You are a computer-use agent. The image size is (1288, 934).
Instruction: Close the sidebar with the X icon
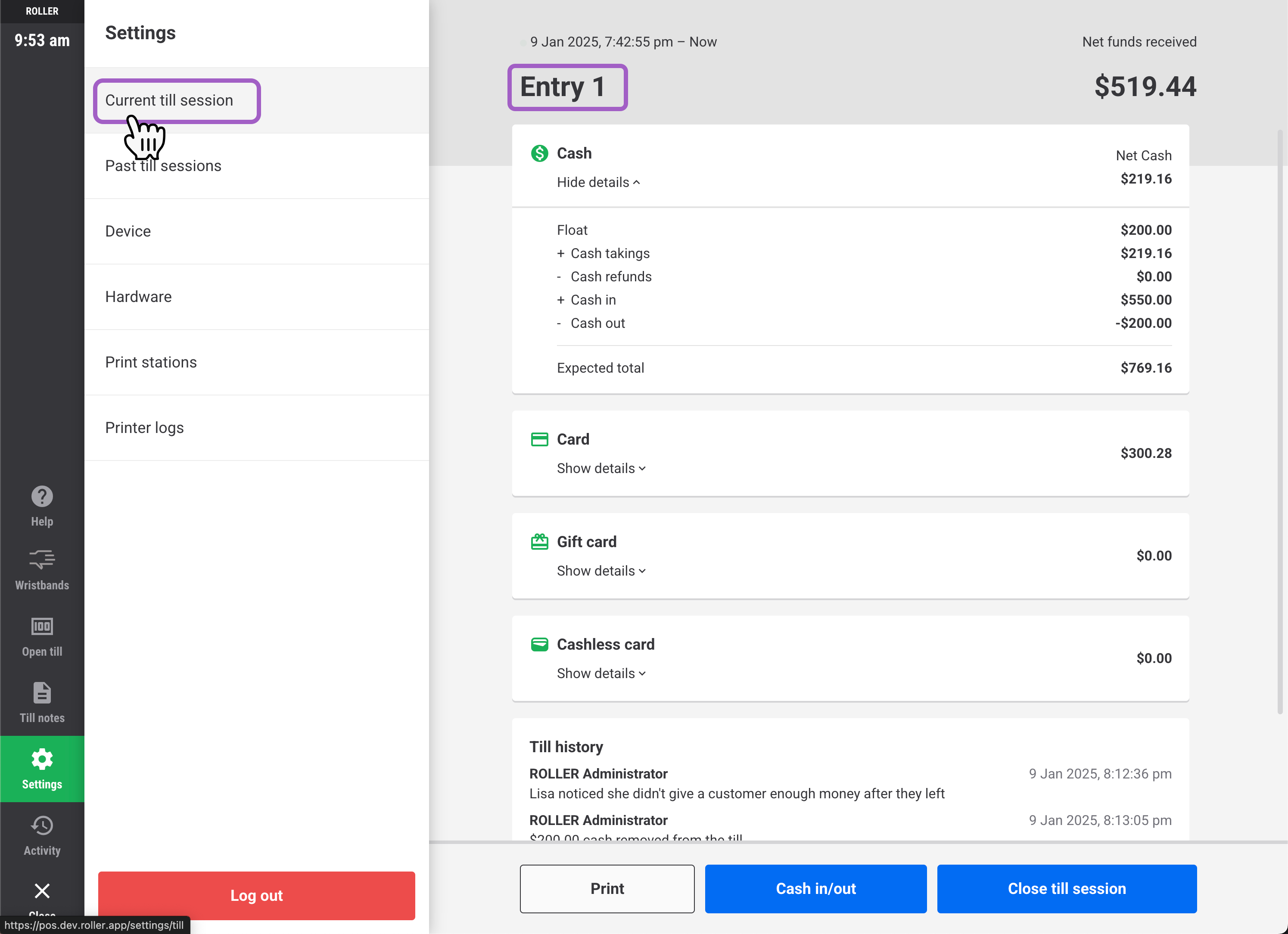(x=42, y=891)
